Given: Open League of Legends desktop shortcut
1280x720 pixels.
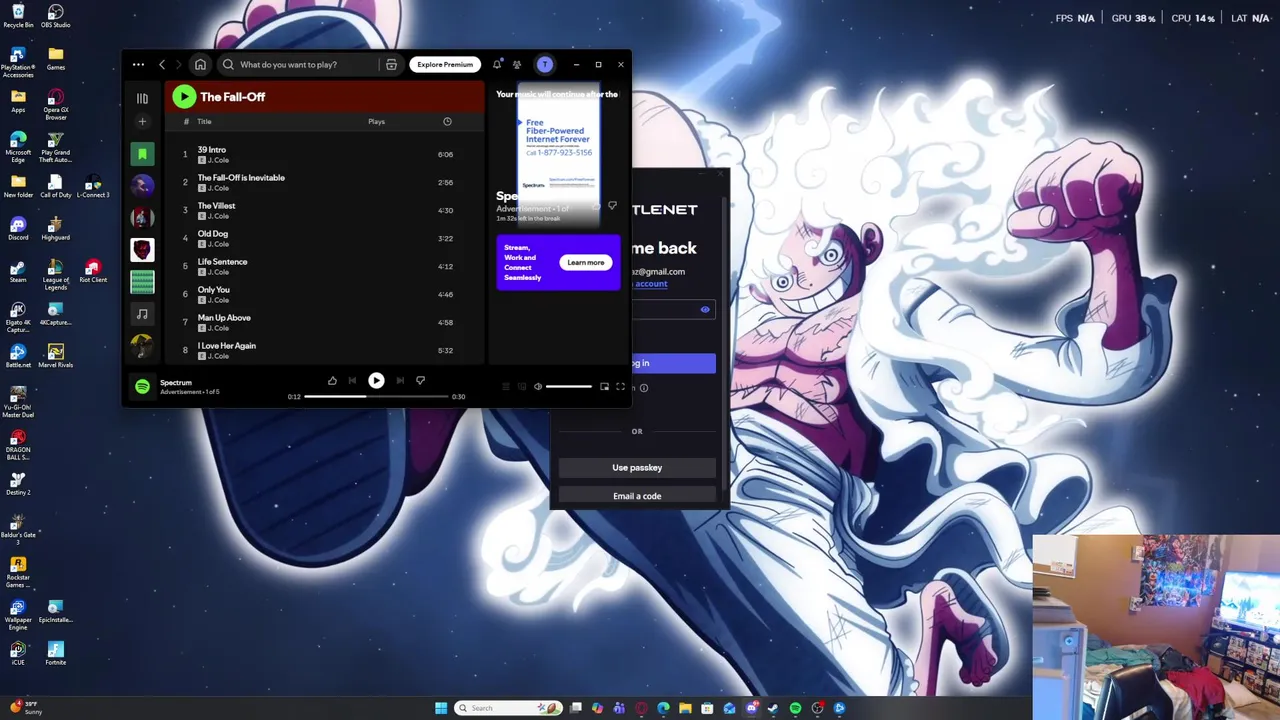Looking at the screenshot, I should tap(56, 275).
